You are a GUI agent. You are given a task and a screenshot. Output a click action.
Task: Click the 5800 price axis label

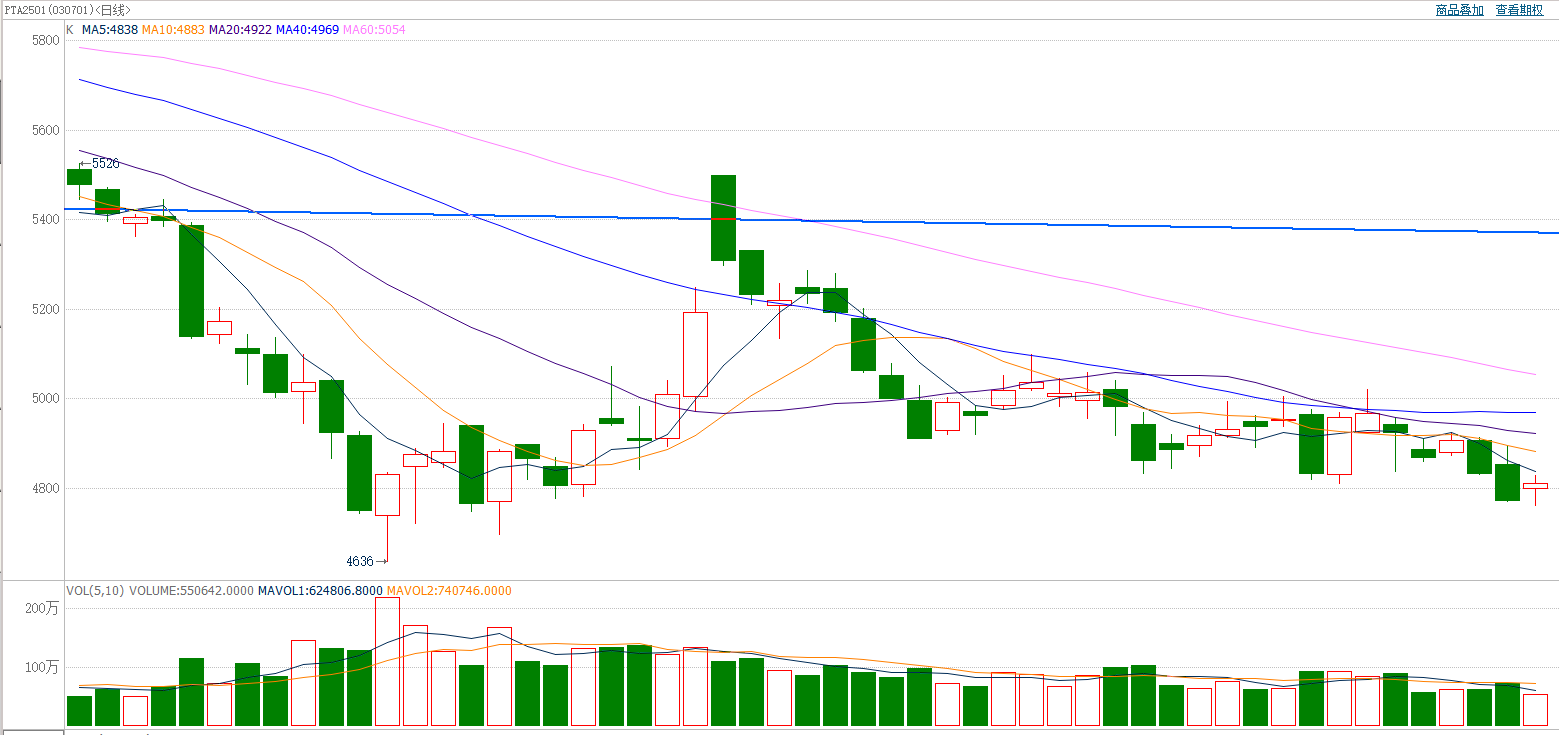pyautogui.click(x=46, y=41)
